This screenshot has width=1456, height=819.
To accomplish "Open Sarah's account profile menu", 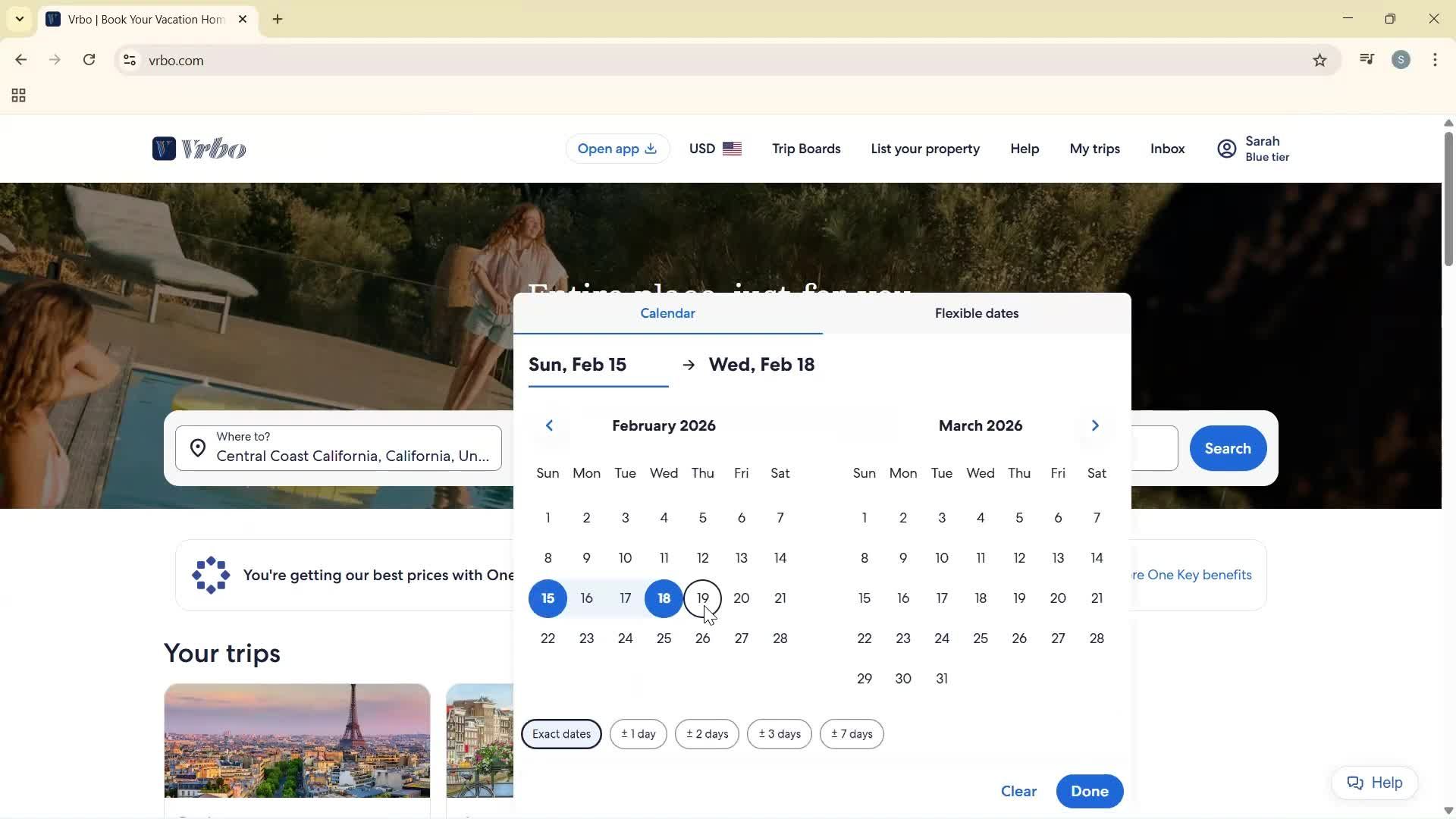I will [1252, 148].
